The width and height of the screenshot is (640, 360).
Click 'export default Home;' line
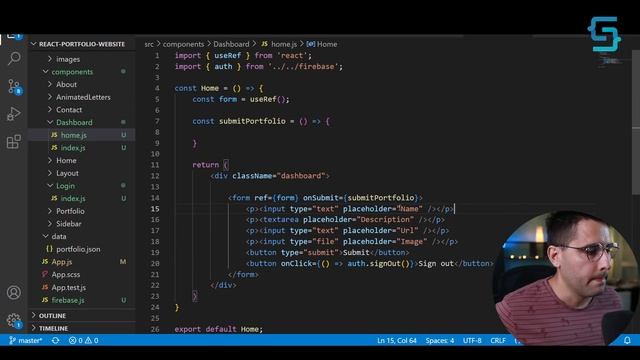pyautogui.click(x=219, y=329)
